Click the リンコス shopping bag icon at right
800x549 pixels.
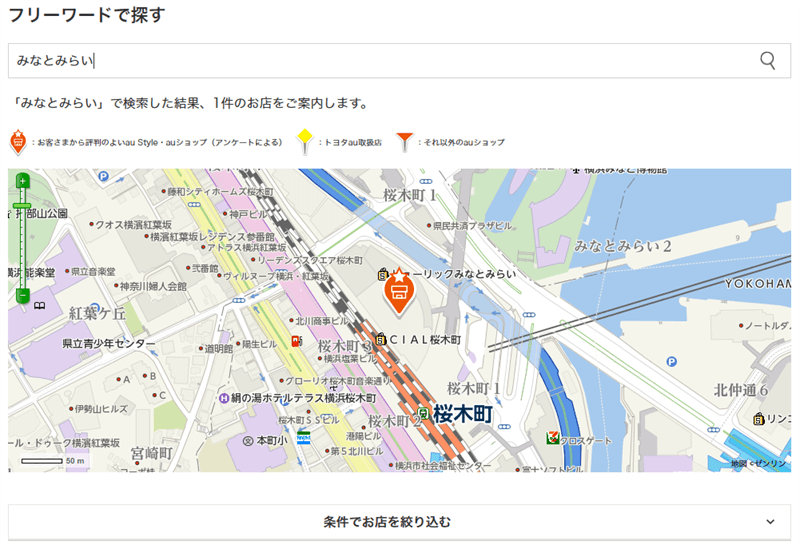coord(758,418)
